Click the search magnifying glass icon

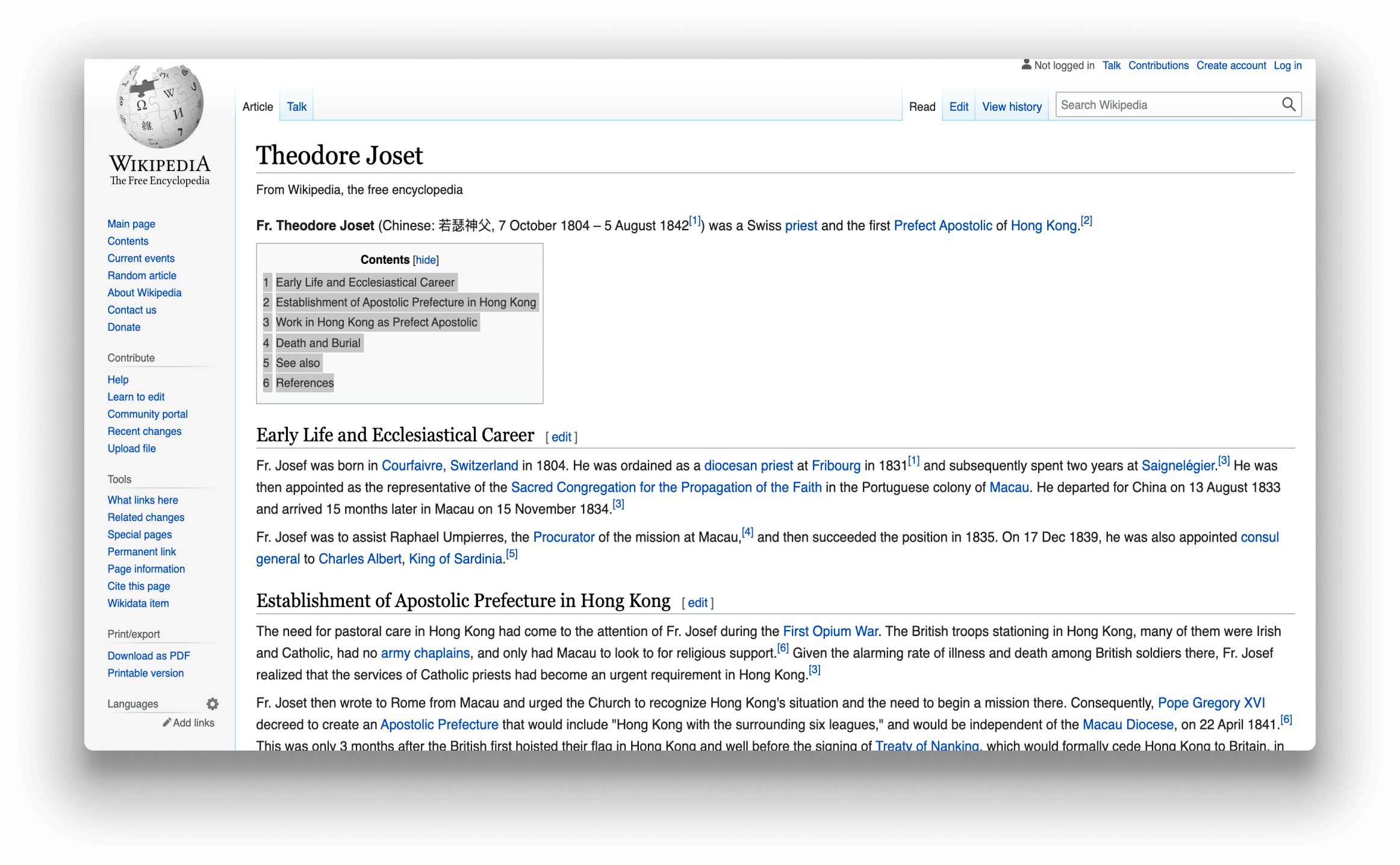tap(1288, 105)
